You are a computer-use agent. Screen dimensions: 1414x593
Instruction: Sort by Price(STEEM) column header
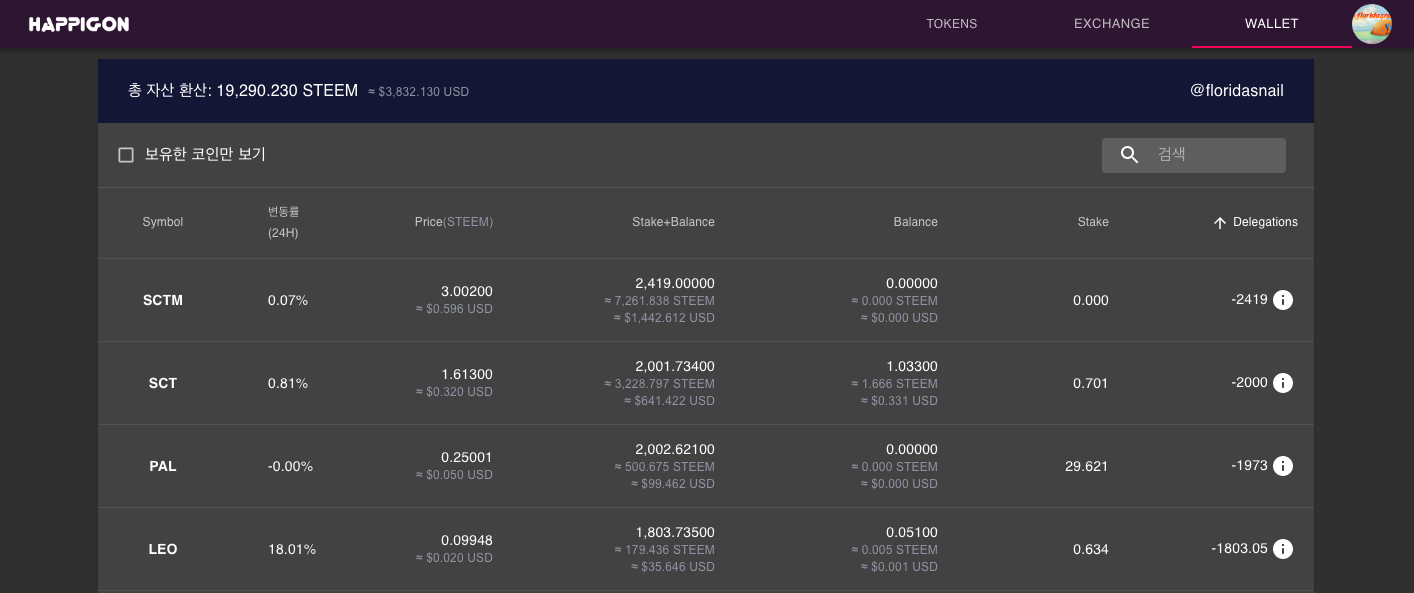[x=454, y=222]
